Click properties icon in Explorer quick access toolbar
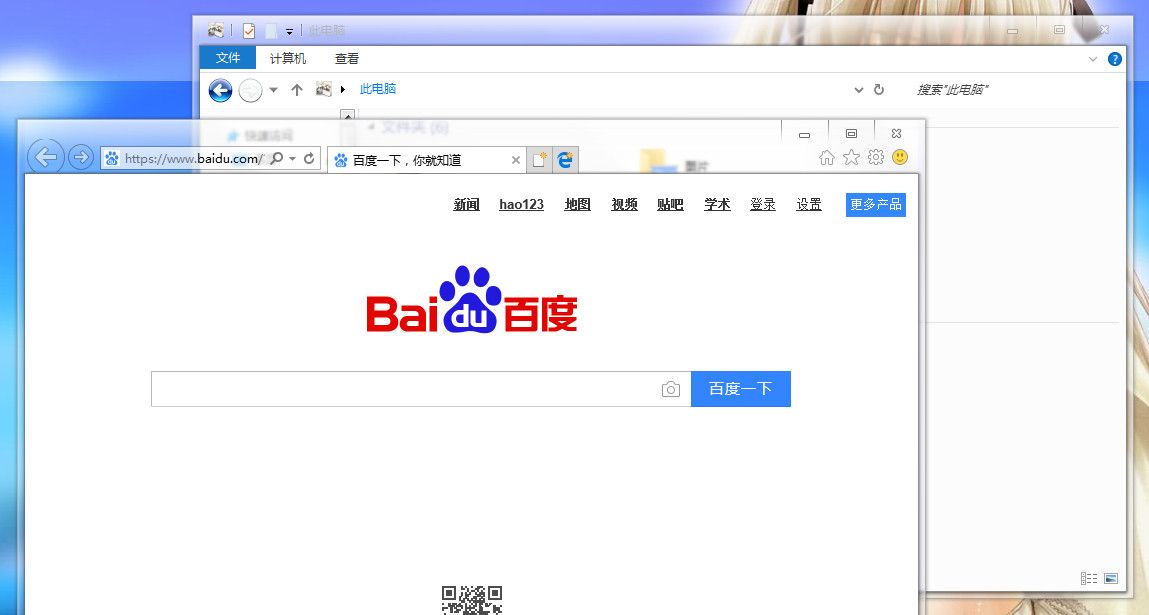This screenshot has height=615, width=1149. [249, 31]
